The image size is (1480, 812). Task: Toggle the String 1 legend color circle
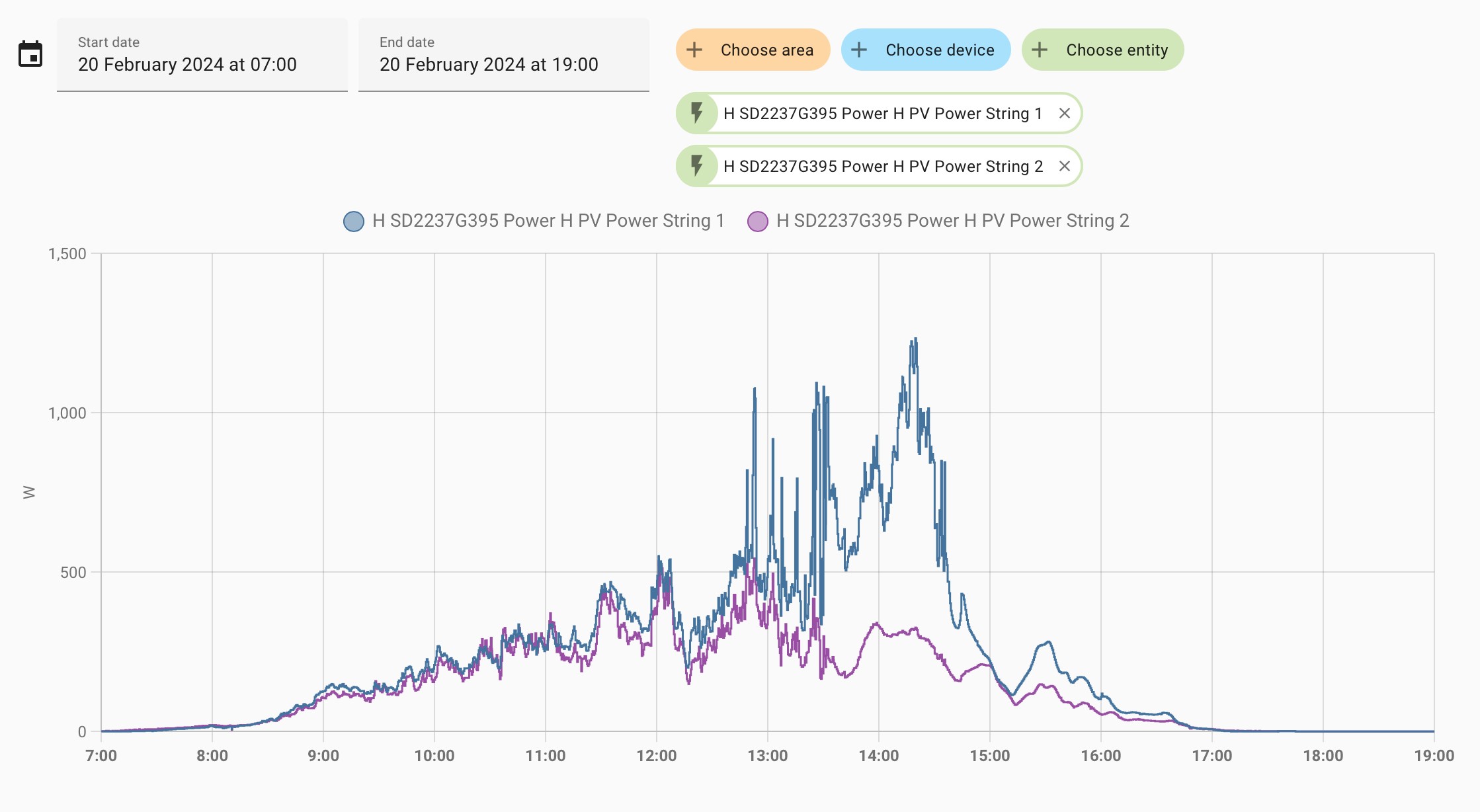point(354,221)
